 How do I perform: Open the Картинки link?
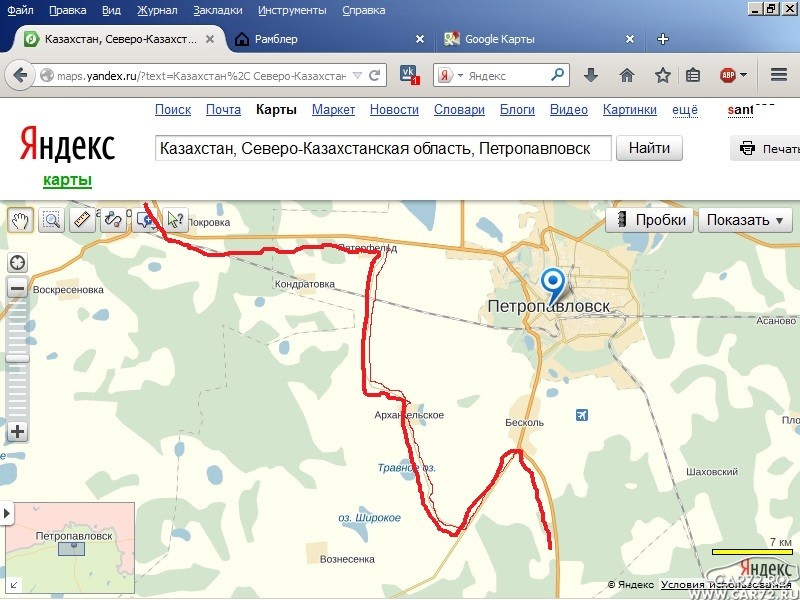click(630, 110)
